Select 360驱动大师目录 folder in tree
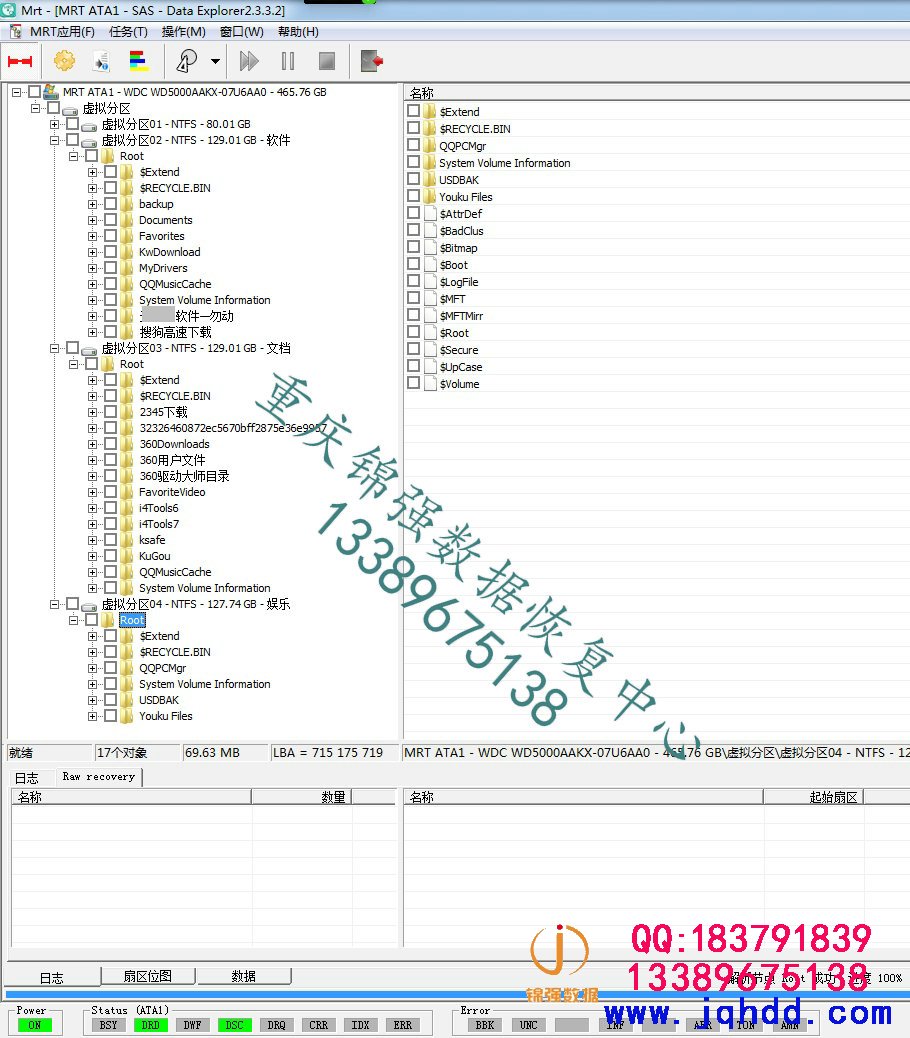This screenshot has width=910, height=1038. pos(184,476)
